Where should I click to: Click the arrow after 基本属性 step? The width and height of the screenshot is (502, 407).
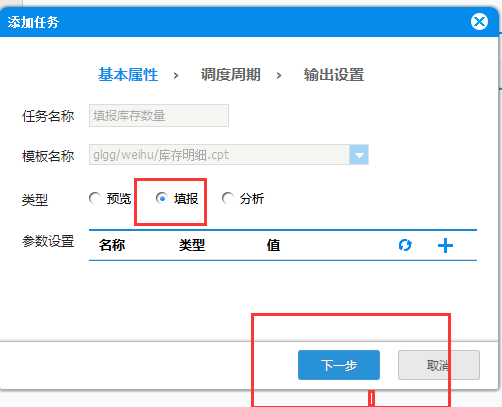(176, 75)
